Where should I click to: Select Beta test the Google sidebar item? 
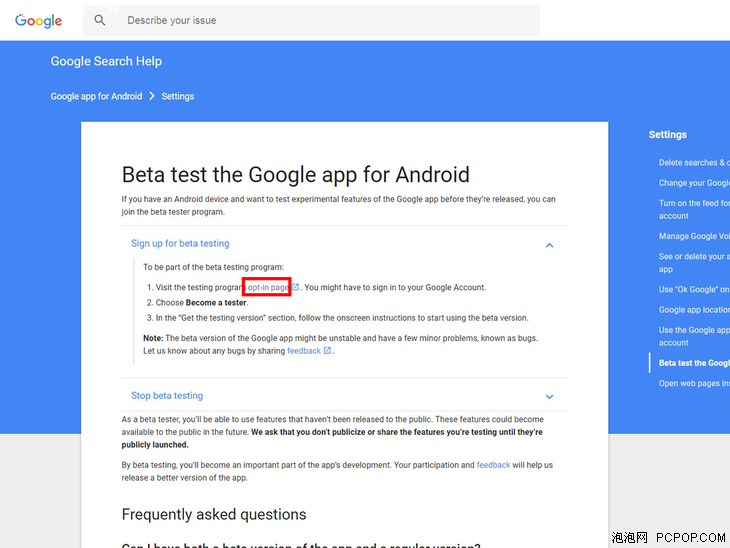[694, 363]
